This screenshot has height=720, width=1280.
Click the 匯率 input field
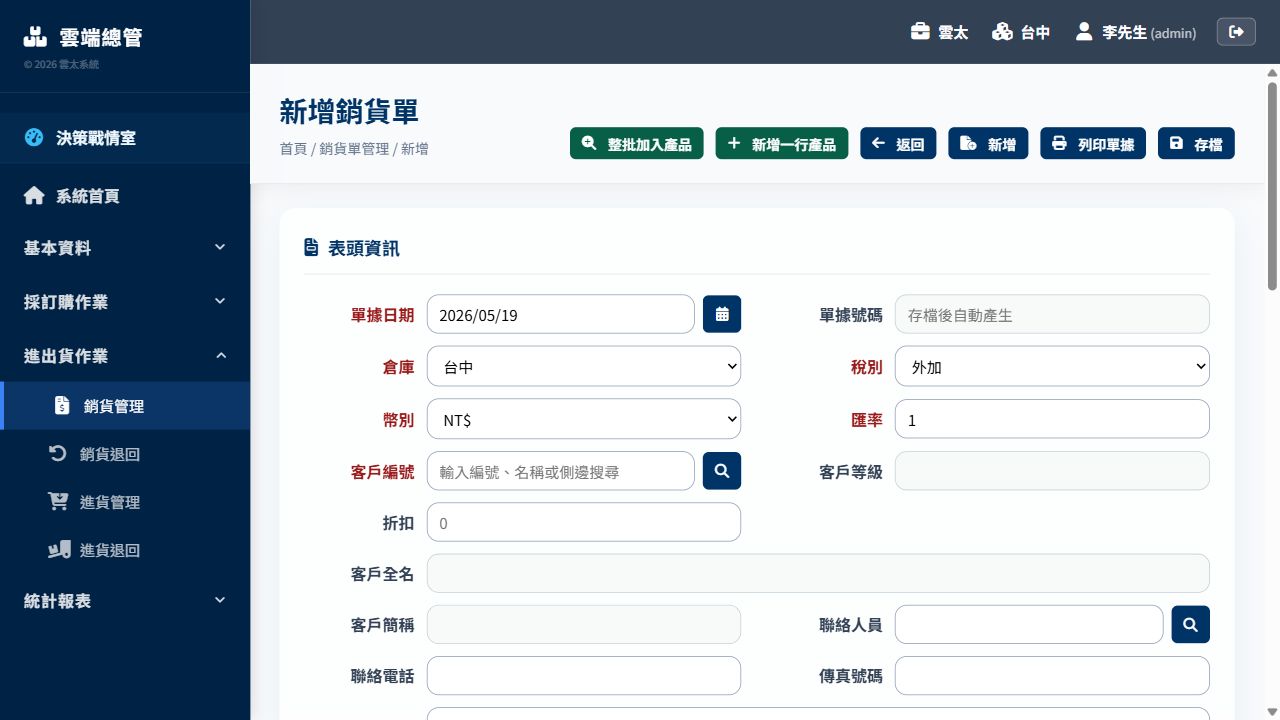pyautogui.click(x=1052, y=419)
